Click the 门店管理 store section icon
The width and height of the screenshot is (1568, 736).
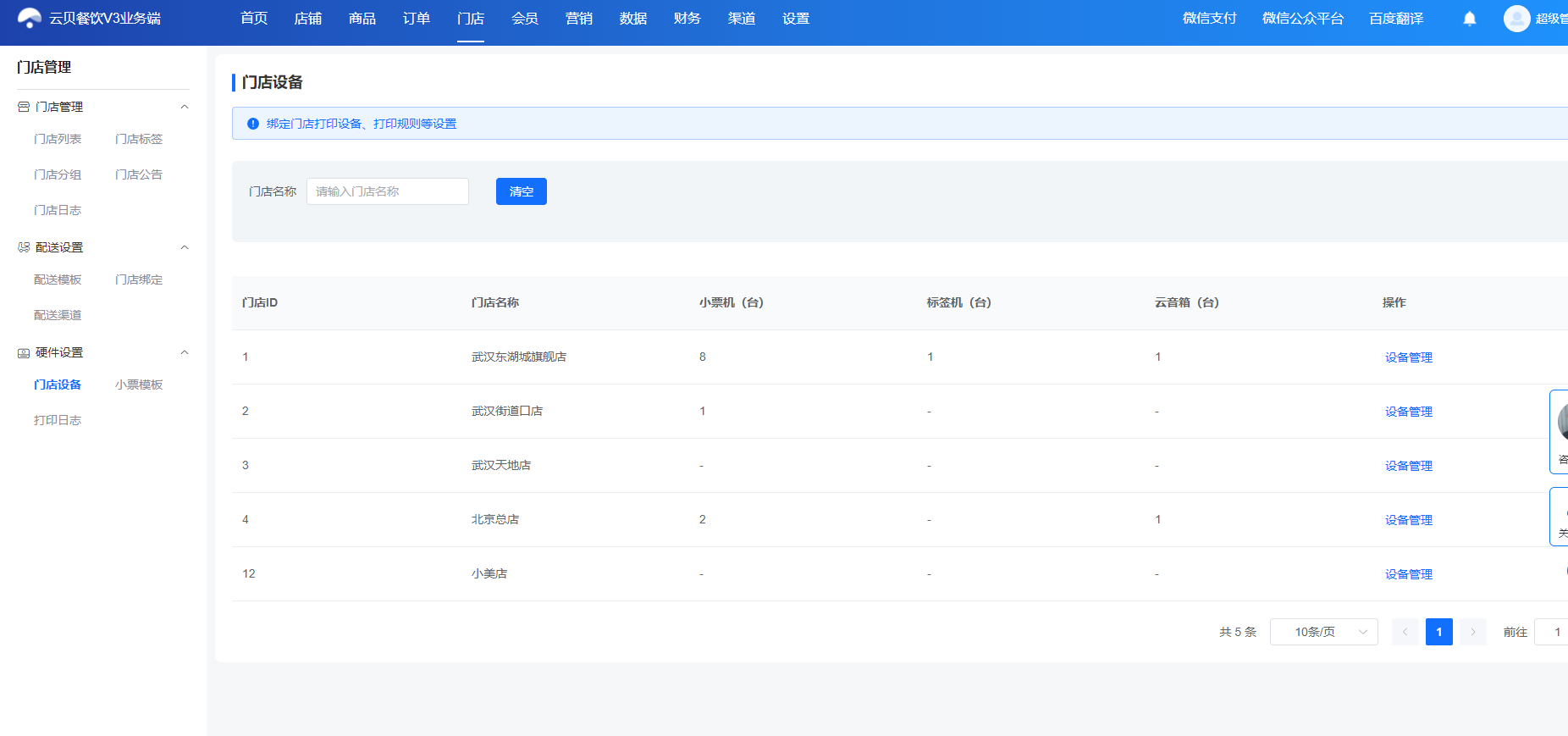(24, 107)
